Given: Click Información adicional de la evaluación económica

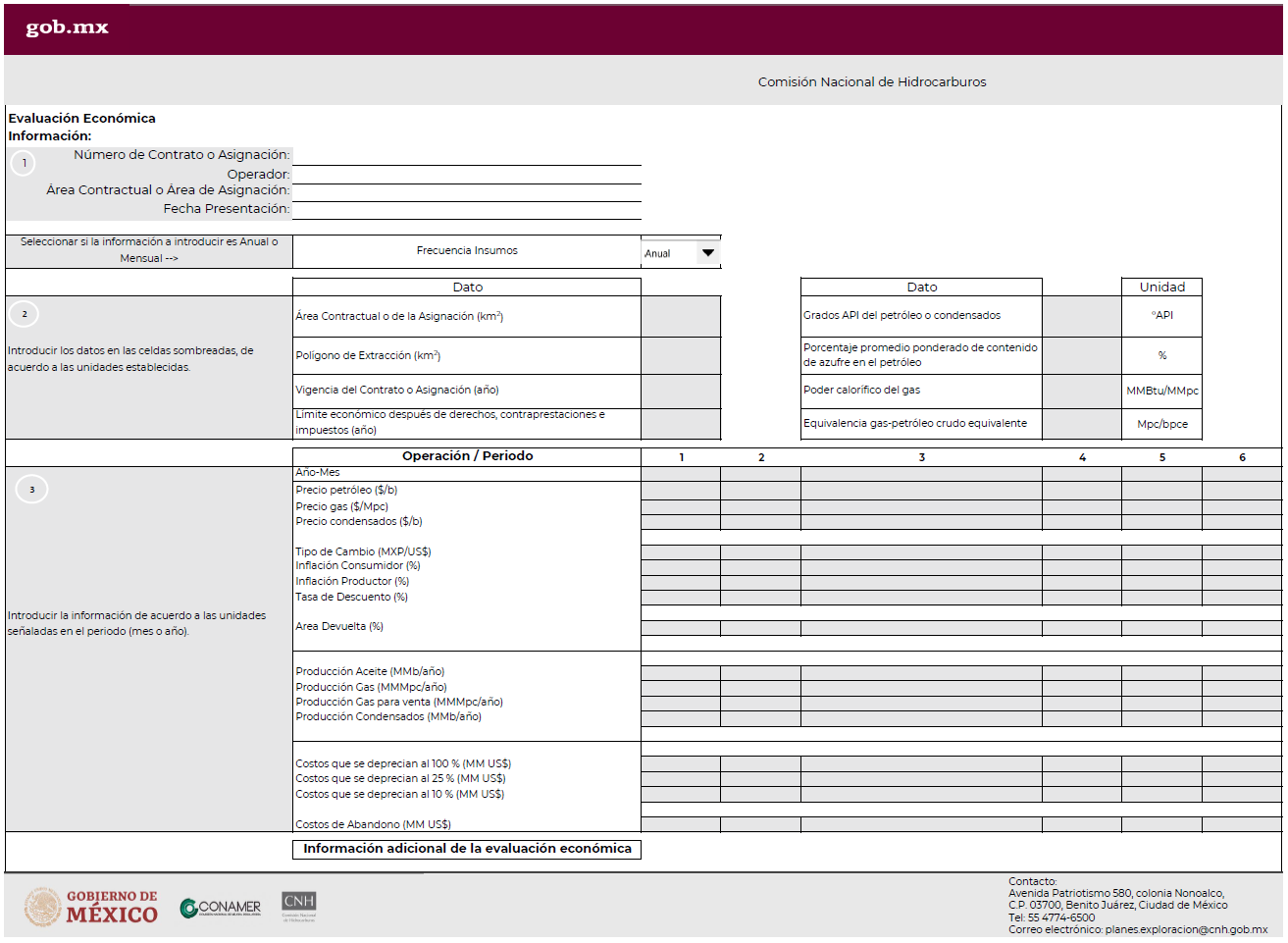Looking at the screenshot, I should [467, 849].
